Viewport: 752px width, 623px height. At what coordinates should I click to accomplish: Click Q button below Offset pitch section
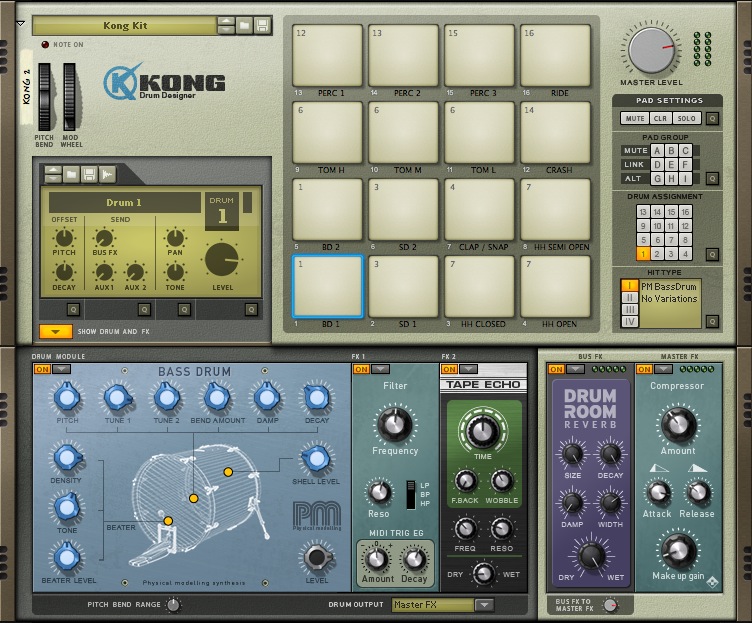(73, 310)
